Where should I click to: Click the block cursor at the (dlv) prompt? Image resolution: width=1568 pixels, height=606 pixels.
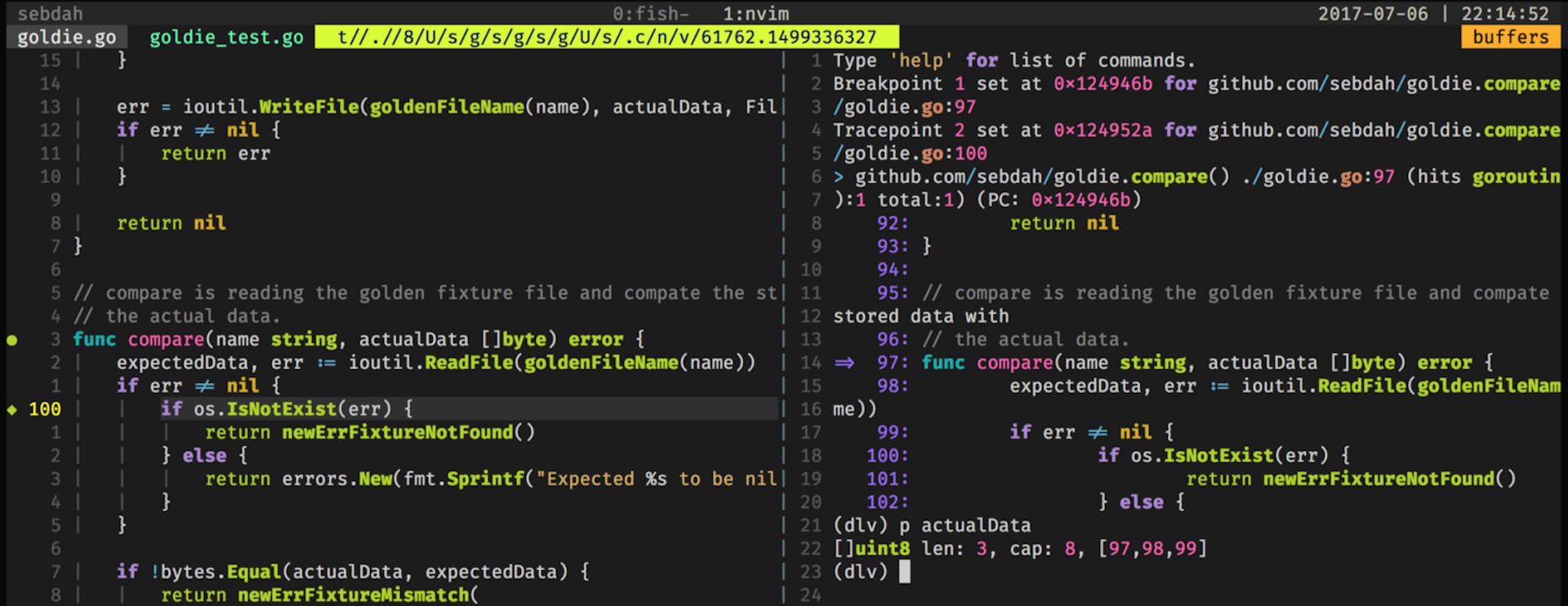pyautogui.click(x=905, y=572)
